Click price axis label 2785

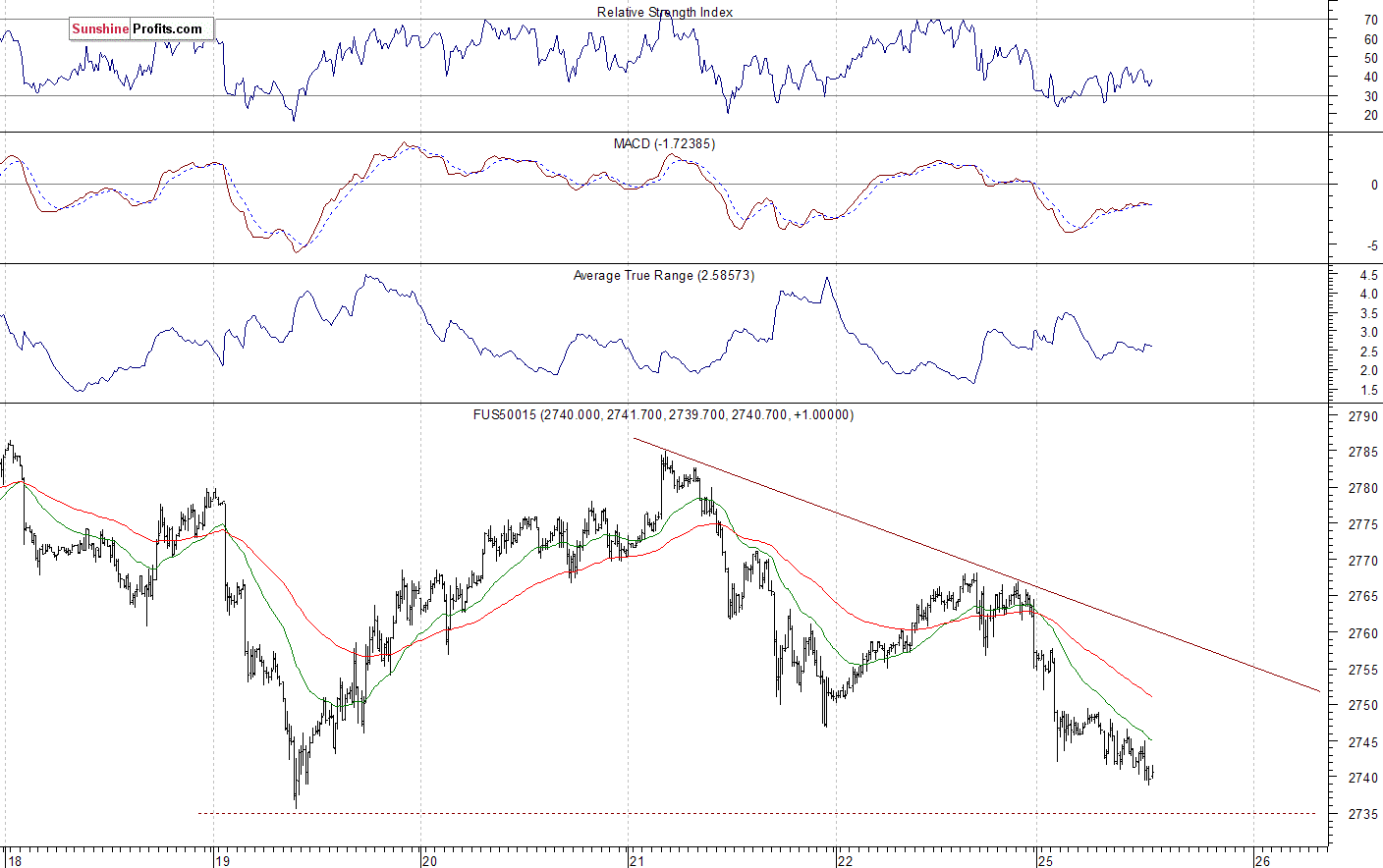[1363, 453]
